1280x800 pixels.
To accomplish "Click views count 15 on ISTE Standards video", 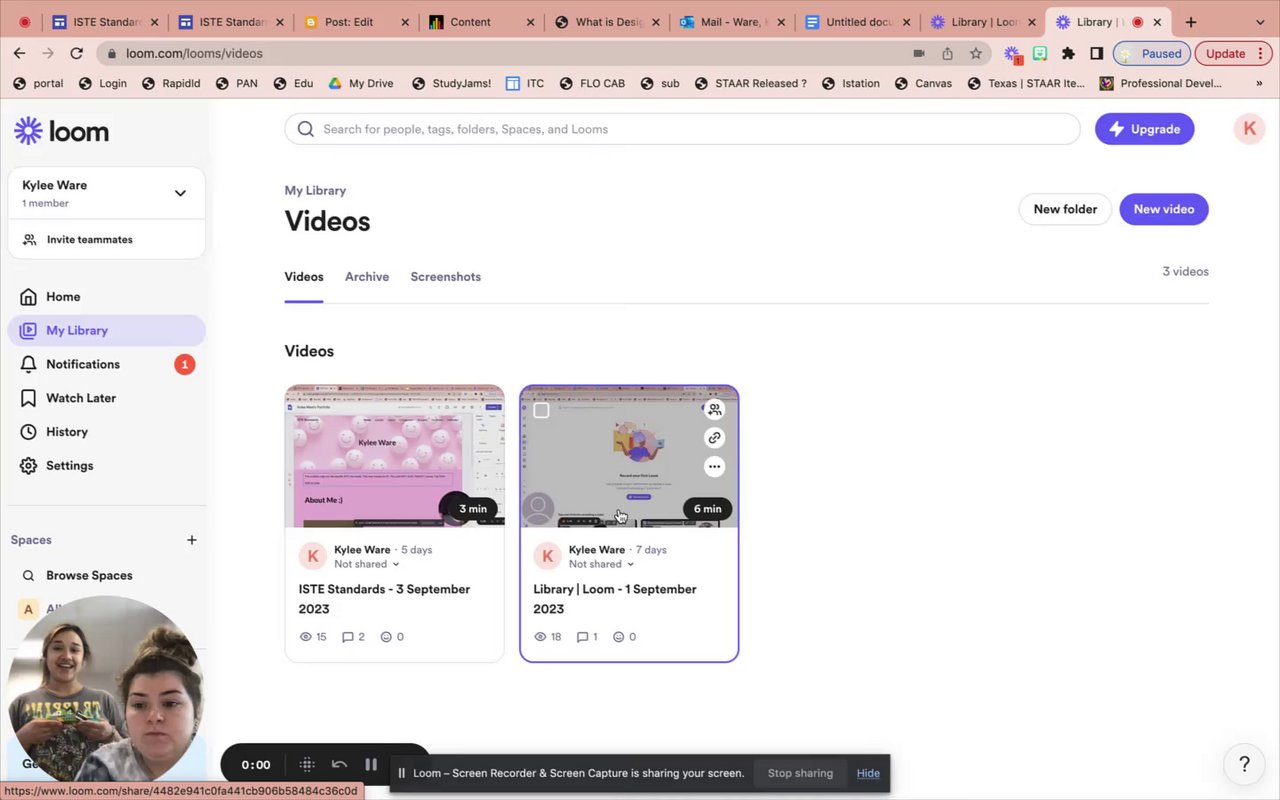I will (x=313, y=637).
